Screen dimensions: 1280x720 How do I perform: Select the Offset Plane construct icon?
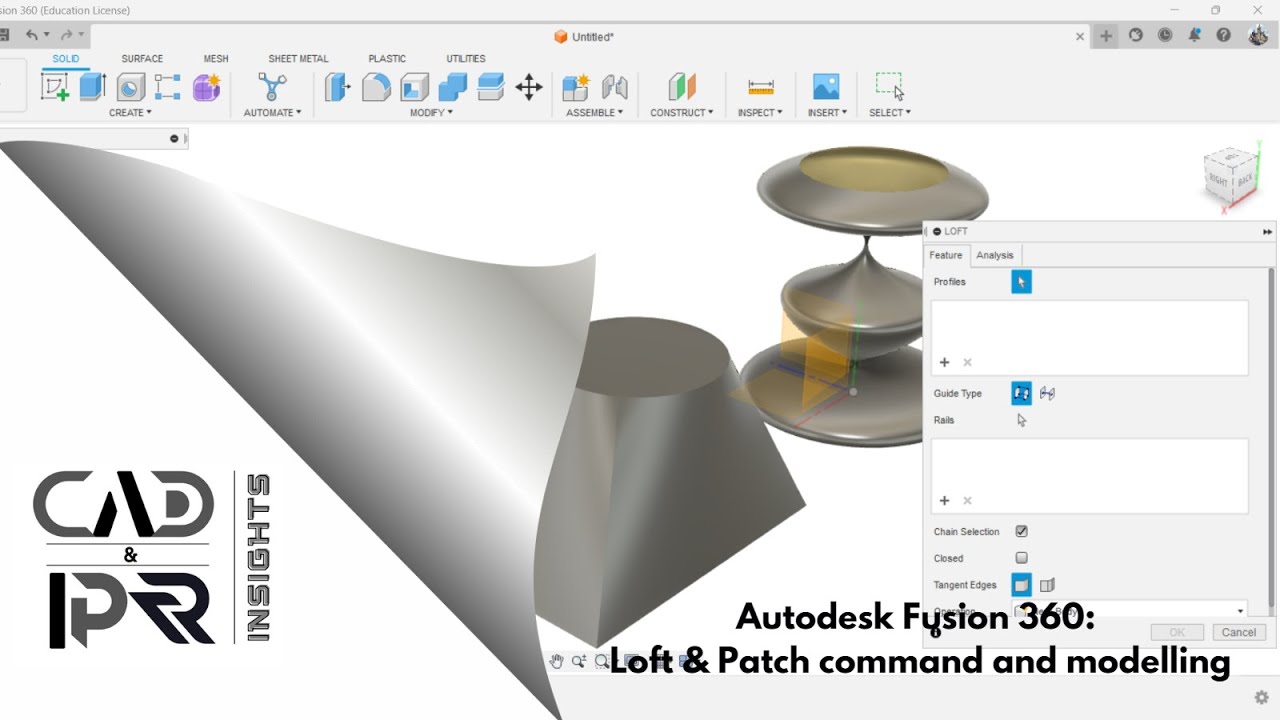pyautogui.click(x=682, y=87)
